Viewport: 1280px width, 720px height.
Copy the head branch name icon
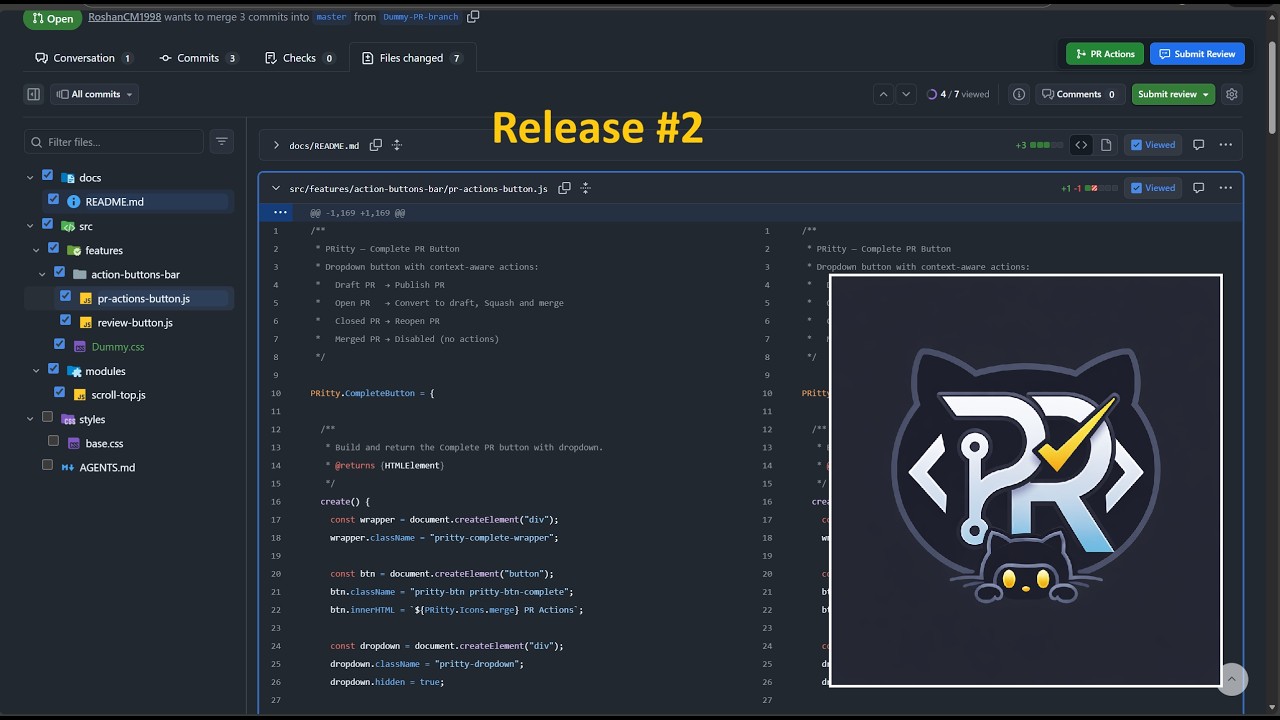coord(474,16)
